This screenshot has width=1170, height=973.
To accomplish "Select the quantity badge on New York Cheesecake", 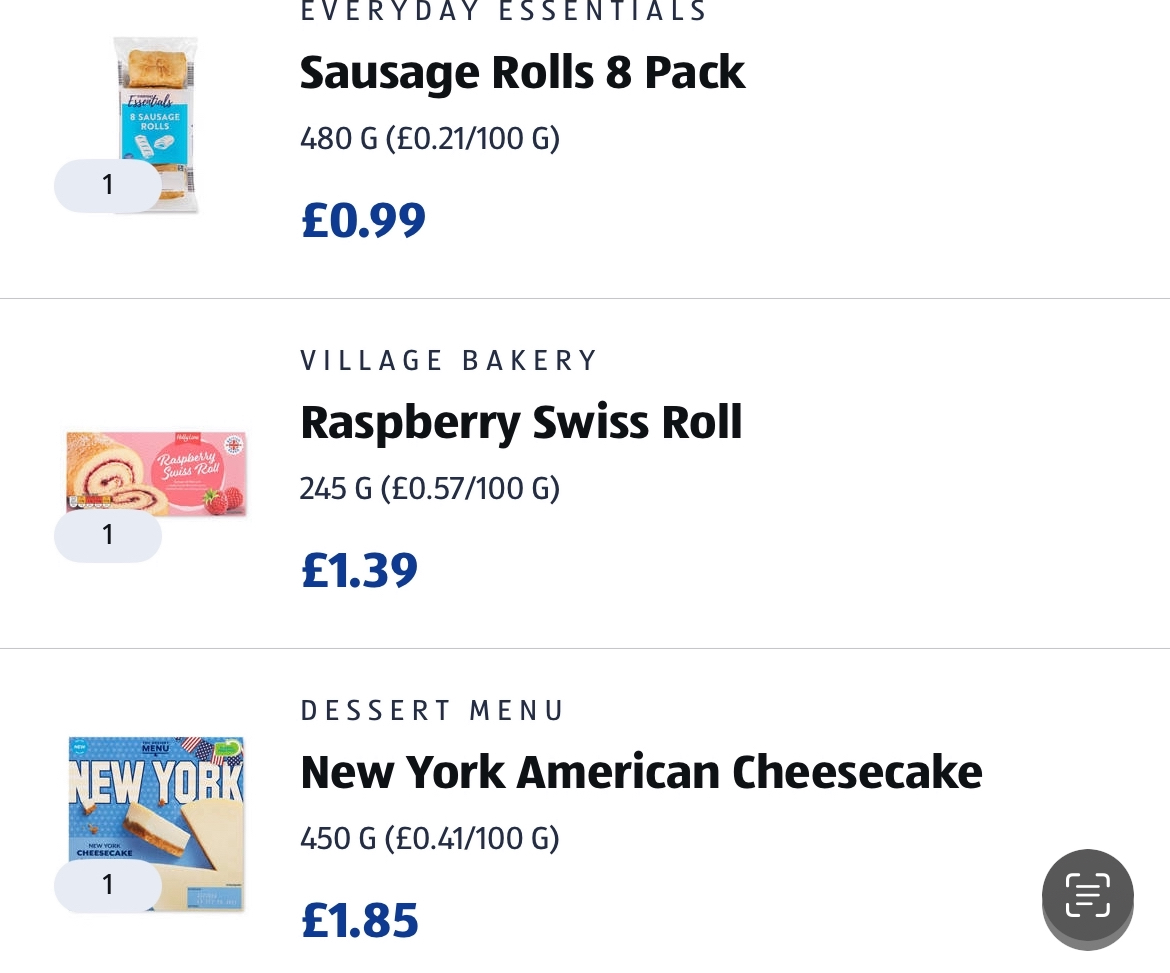I will click(x=107, y=884).
